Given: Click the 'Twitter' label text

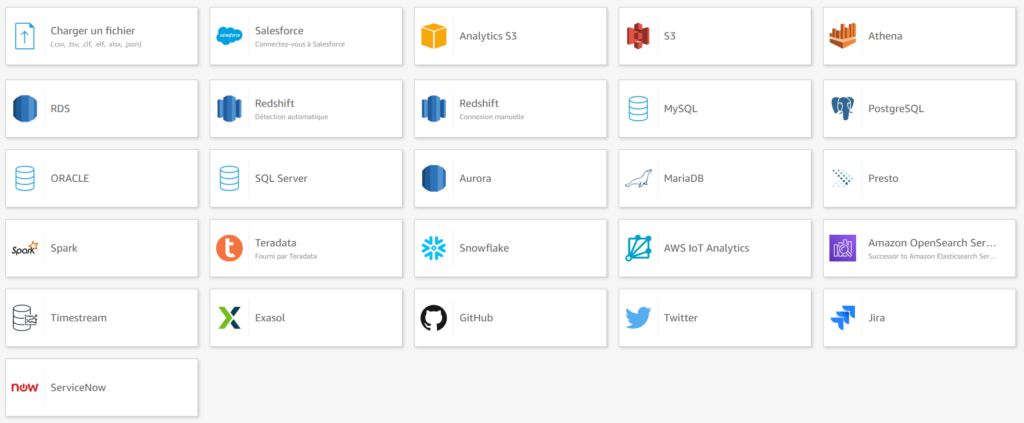Looking at the screenshot, I should (x=680, y=318).
